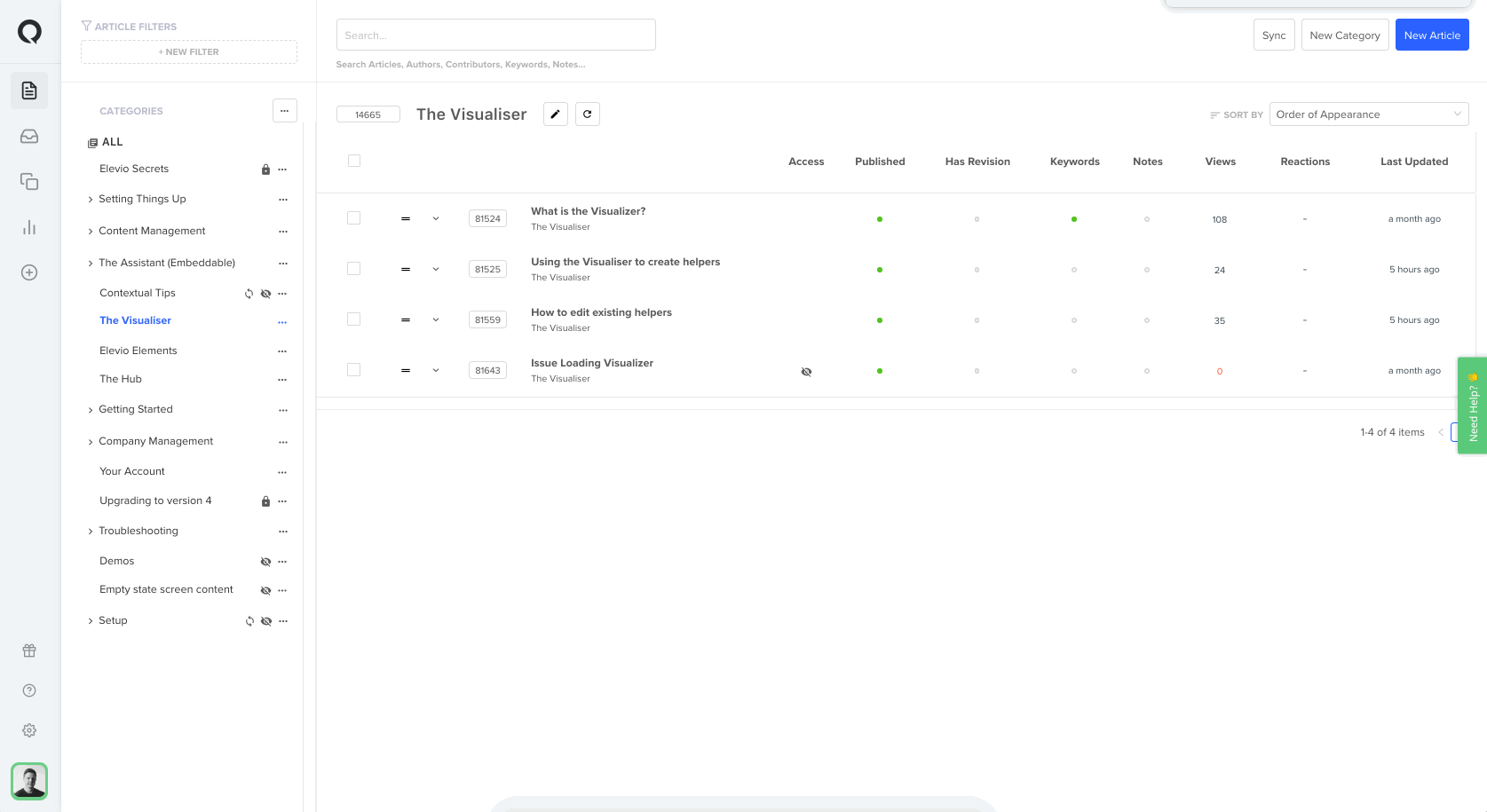Open article How to edit existing helpers
1487x812 pixels.
601,312
